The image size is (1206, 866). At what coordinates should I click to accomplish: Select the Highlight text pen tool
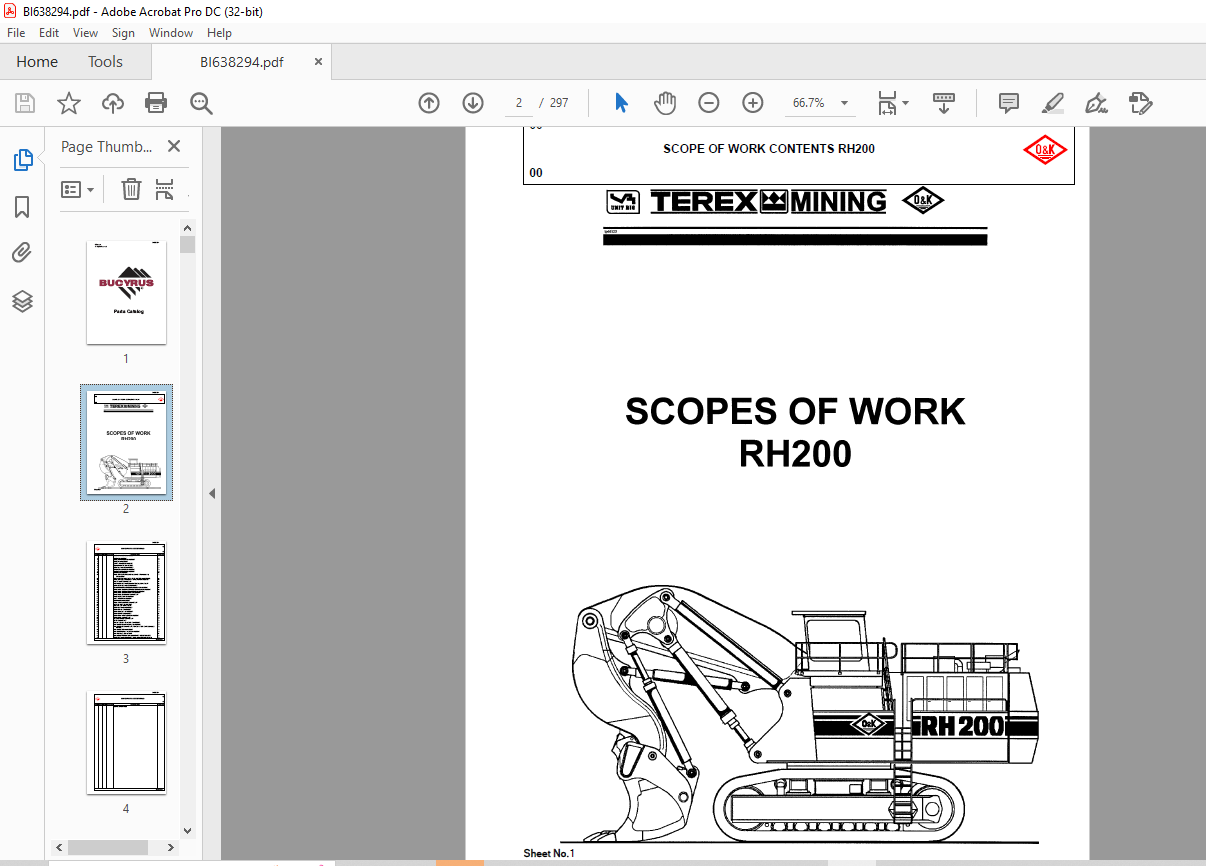(x=1053, y=103)
